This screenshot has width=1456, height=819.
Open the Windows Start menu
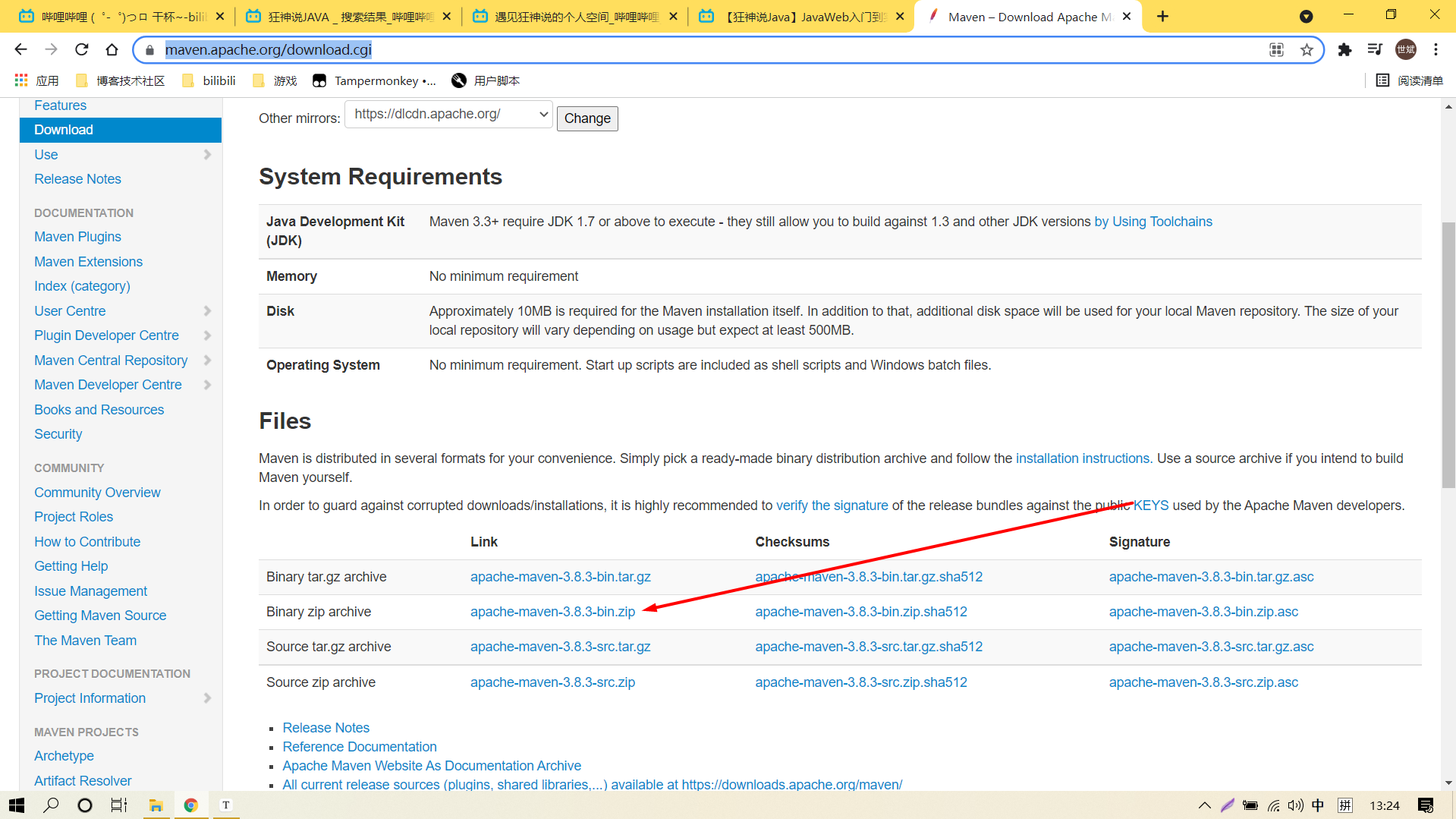(16, 805)
